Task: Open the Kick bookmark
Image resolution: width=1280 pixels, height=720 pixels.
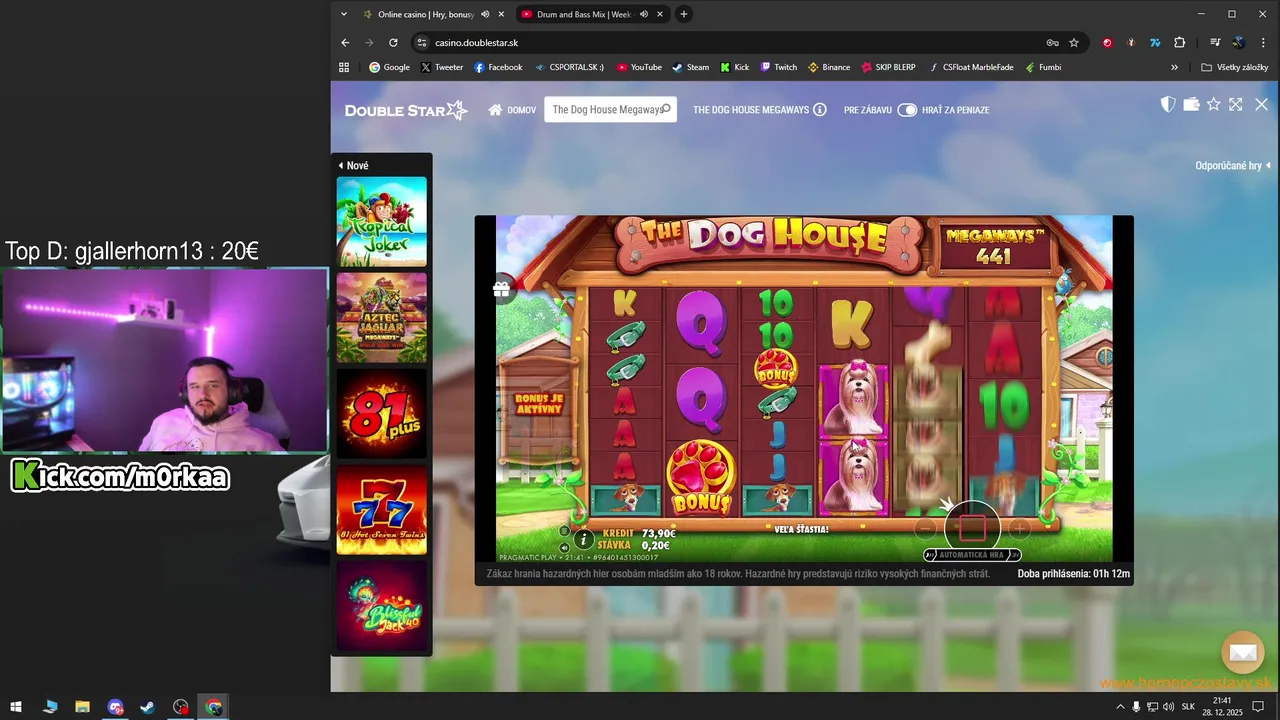Action: (x=734, y=67)
